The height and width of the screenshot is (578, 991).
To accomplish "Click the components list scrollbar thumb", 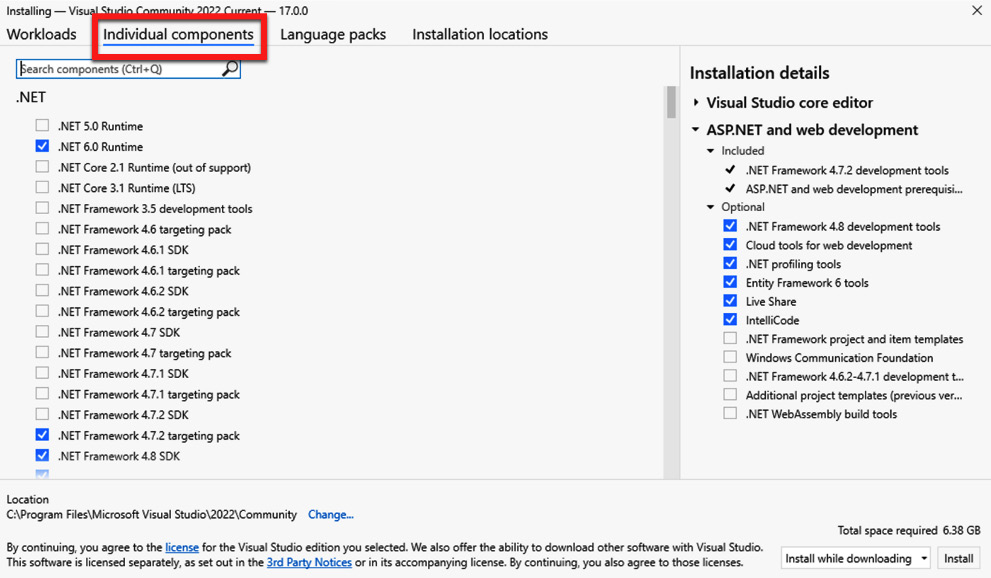I will 671,102.
